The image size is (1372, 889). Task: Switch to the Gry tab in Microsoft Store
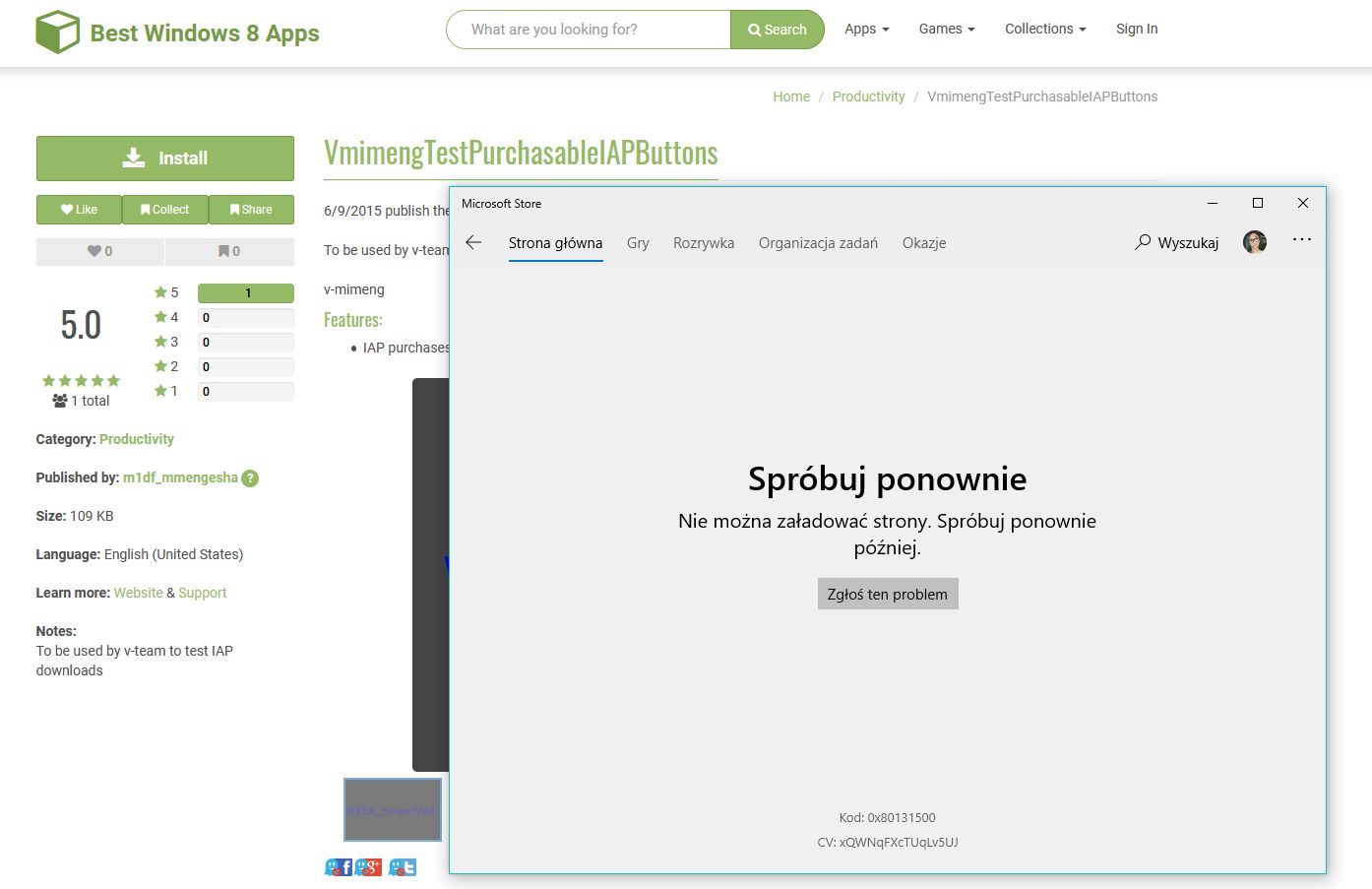[638, 243]
